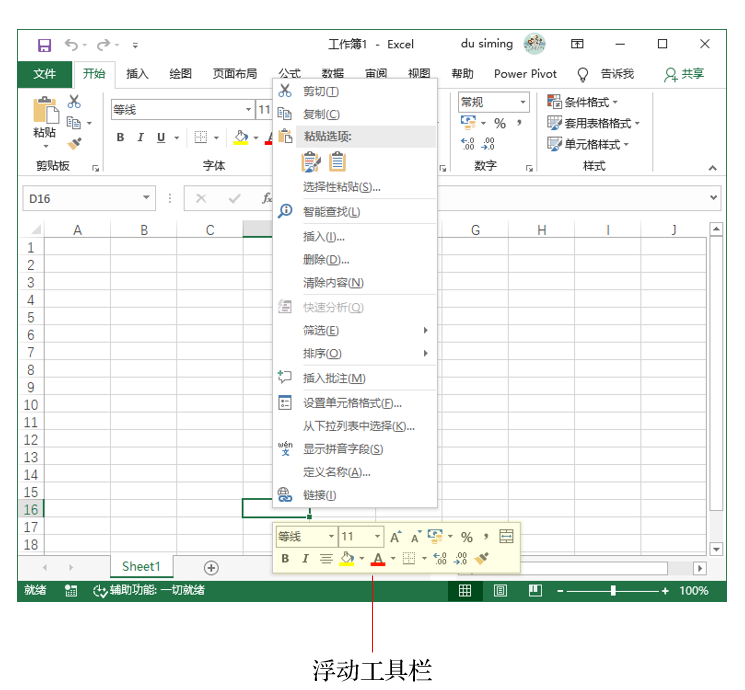
Task: Open 套用表格格式 dropdown
Action: pos(593,123)
